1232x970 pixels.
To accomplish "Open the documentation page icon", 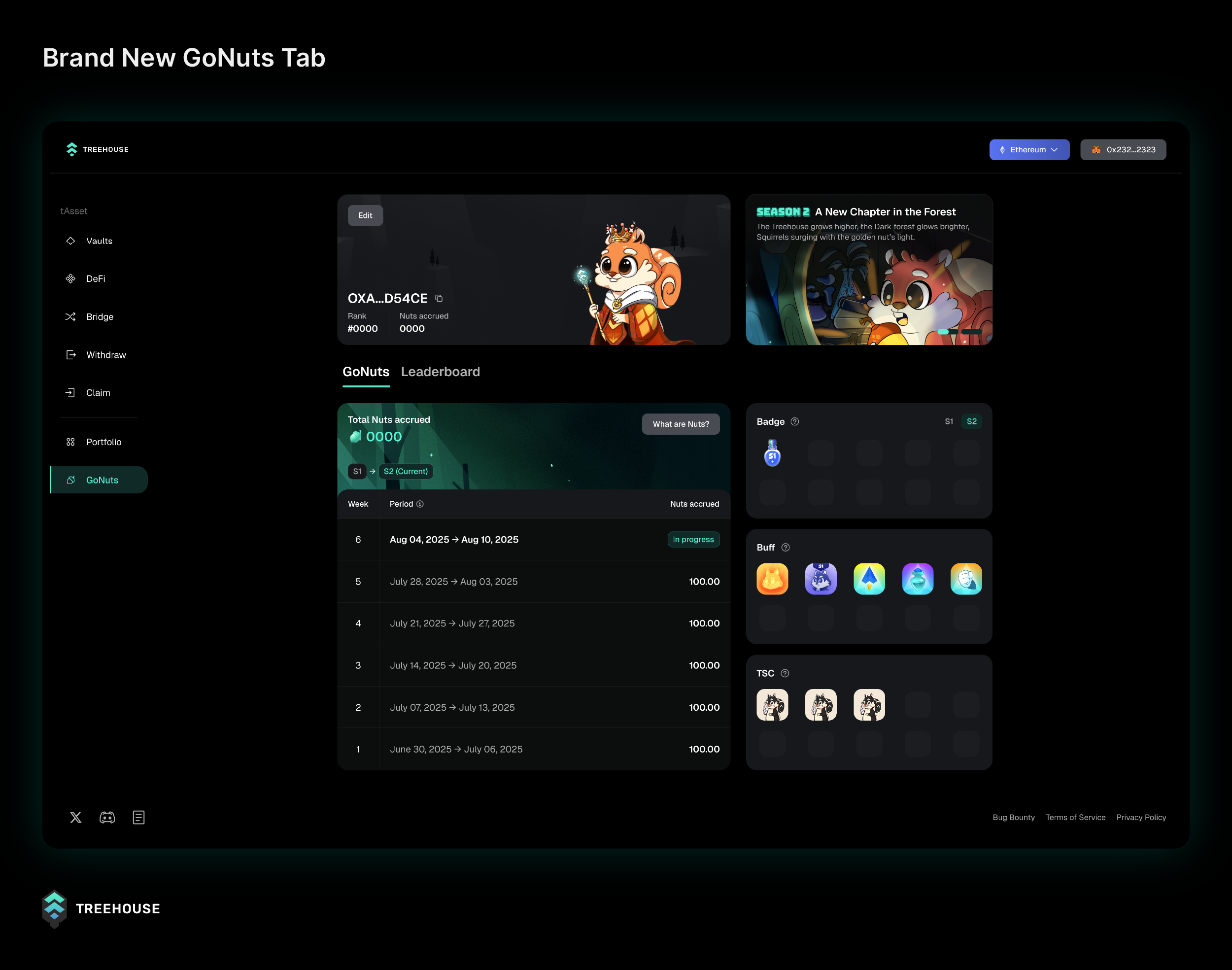I will coord(138,817).
